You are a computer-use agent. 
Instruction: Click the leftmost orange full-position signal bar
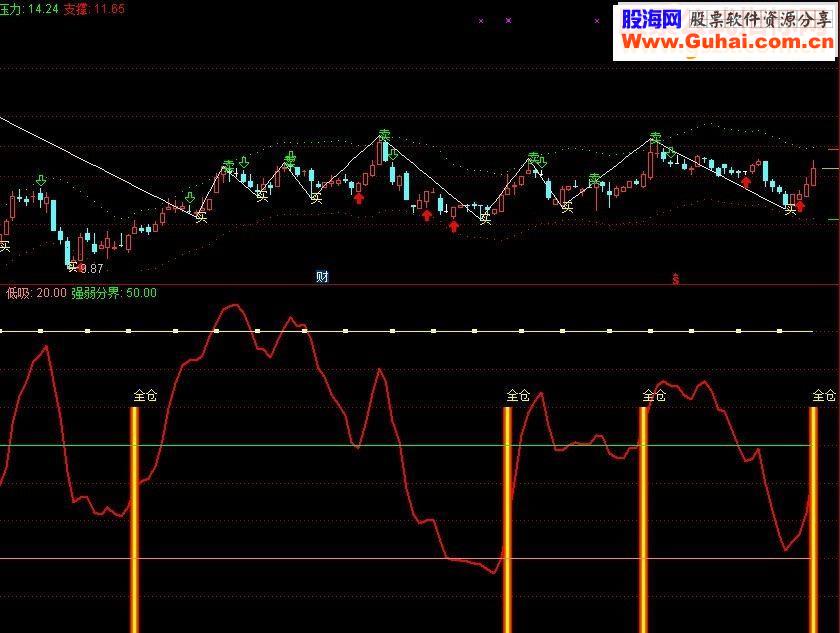coord(135,519)
